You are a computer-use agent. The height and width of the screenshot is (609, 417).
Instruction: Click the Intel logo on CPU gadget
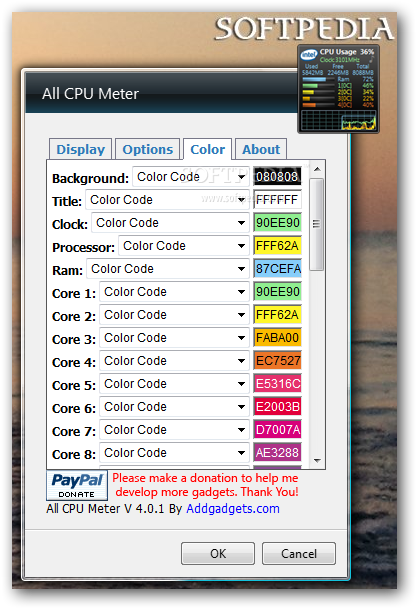(309, 54)
